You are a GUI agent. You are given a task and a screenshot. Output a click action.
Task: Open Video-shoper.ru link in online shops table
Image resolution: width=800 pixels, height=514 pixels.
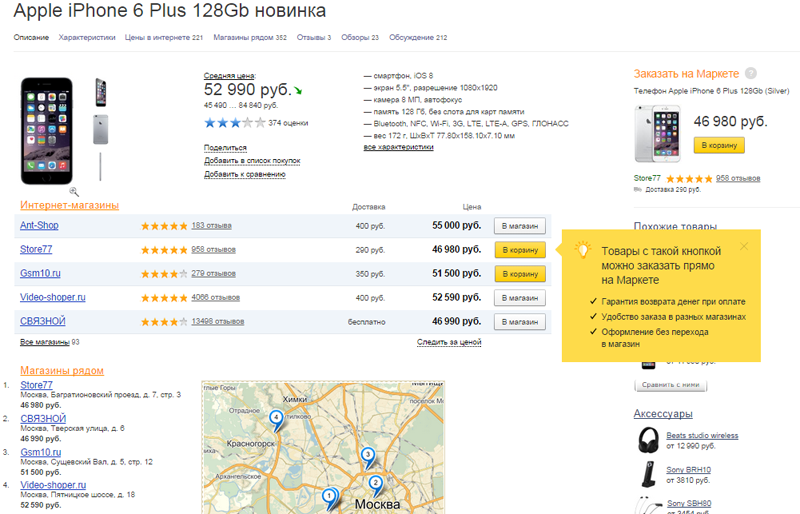click(53, 297)
